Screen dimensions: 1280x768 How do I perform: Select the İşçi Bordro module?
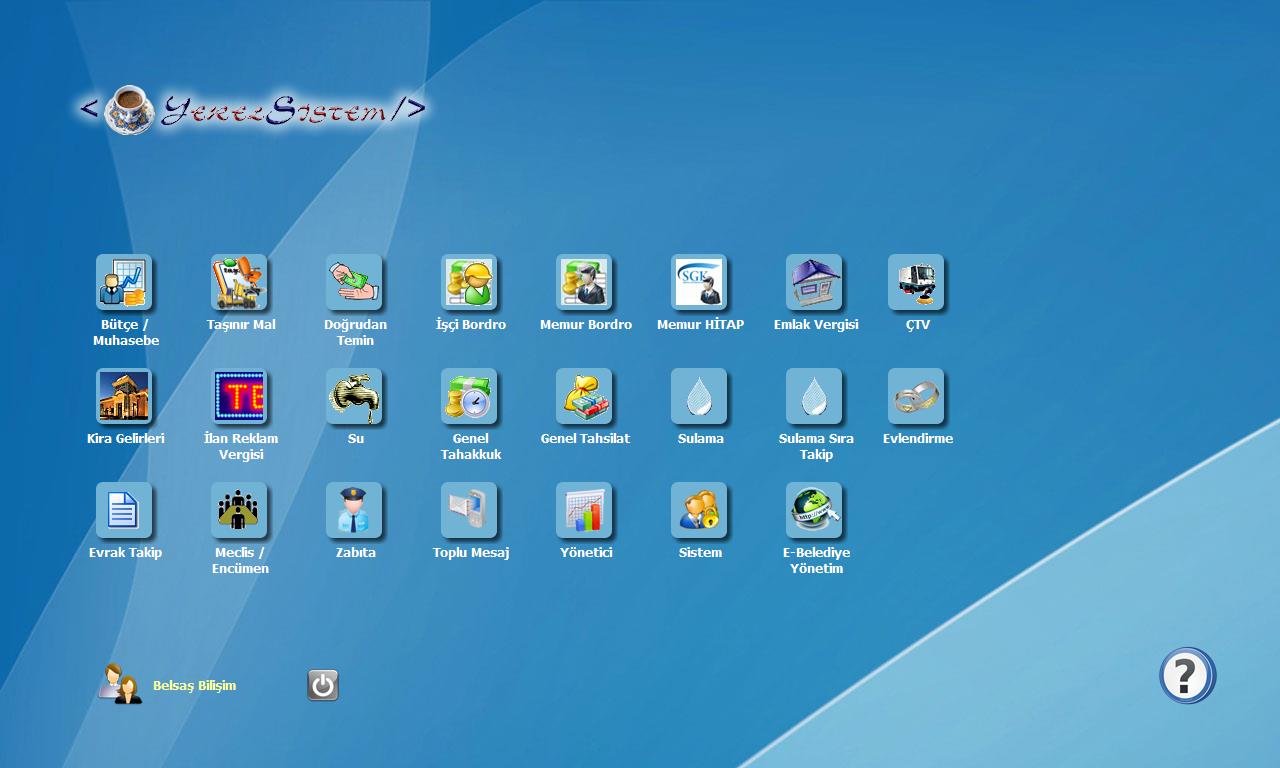point(469,282)
